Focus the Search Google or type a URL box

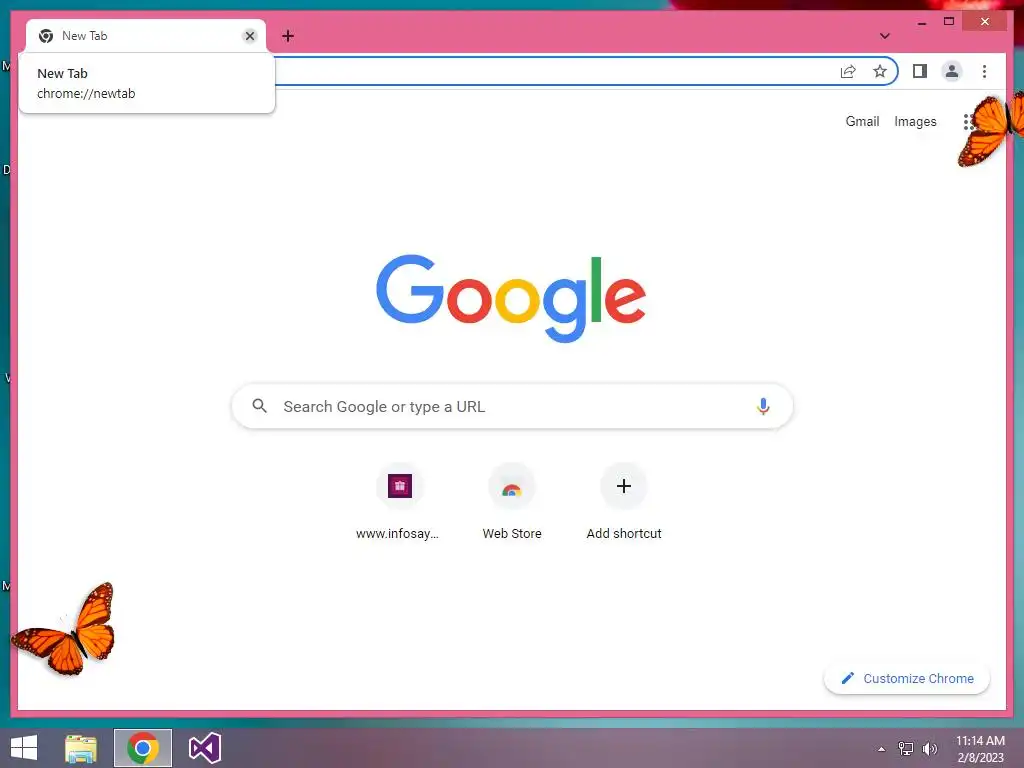tap(512, 406)
